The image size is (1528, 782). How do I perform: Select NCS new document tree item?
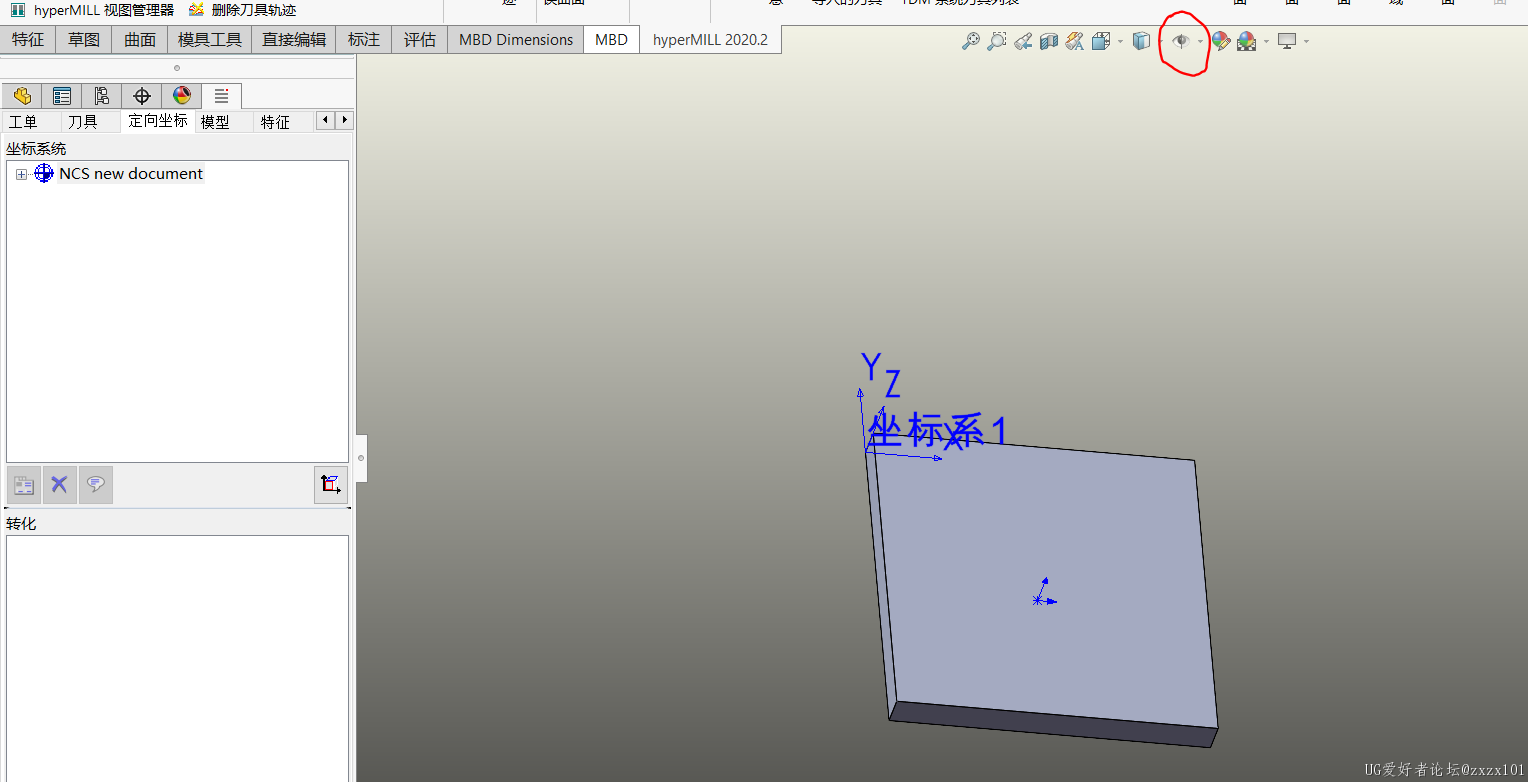(130, 174)
